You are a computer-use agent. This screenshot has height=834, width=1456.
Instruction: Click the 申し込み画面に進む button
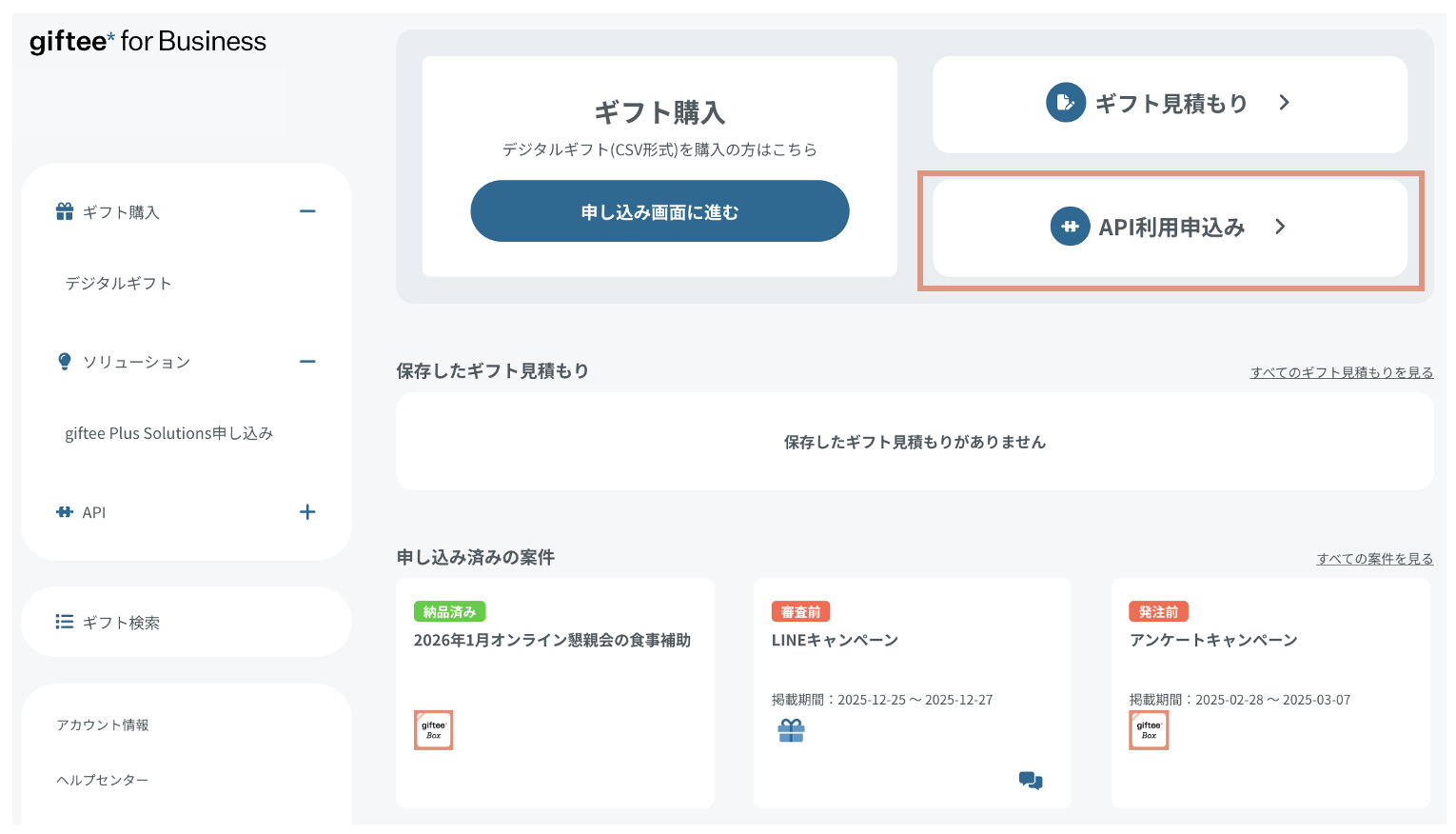pyautogui.click(x=659, y=211)
